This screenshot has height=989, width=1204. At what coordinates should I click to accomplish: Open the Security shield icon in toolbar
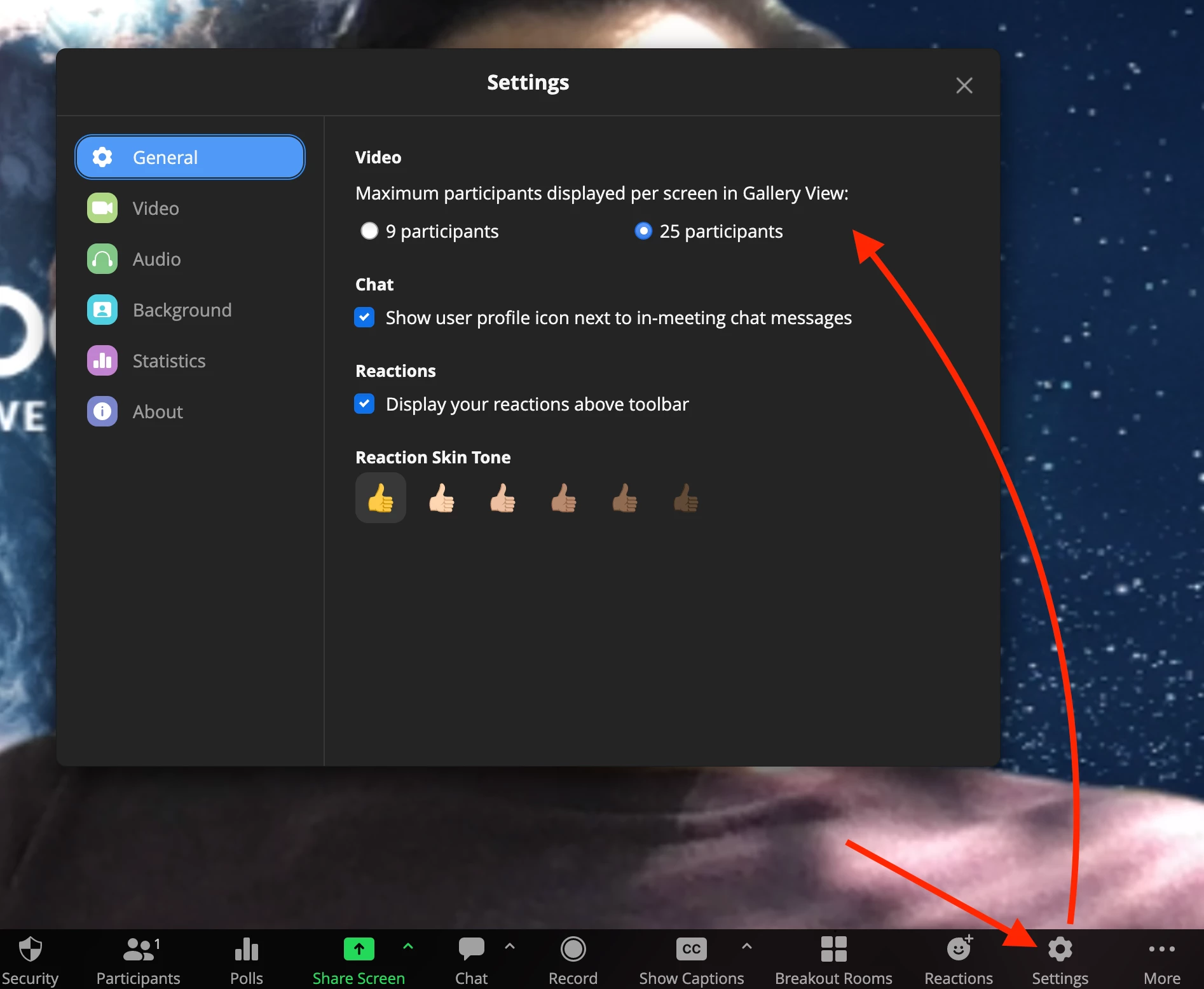click(x=30, y=950)
